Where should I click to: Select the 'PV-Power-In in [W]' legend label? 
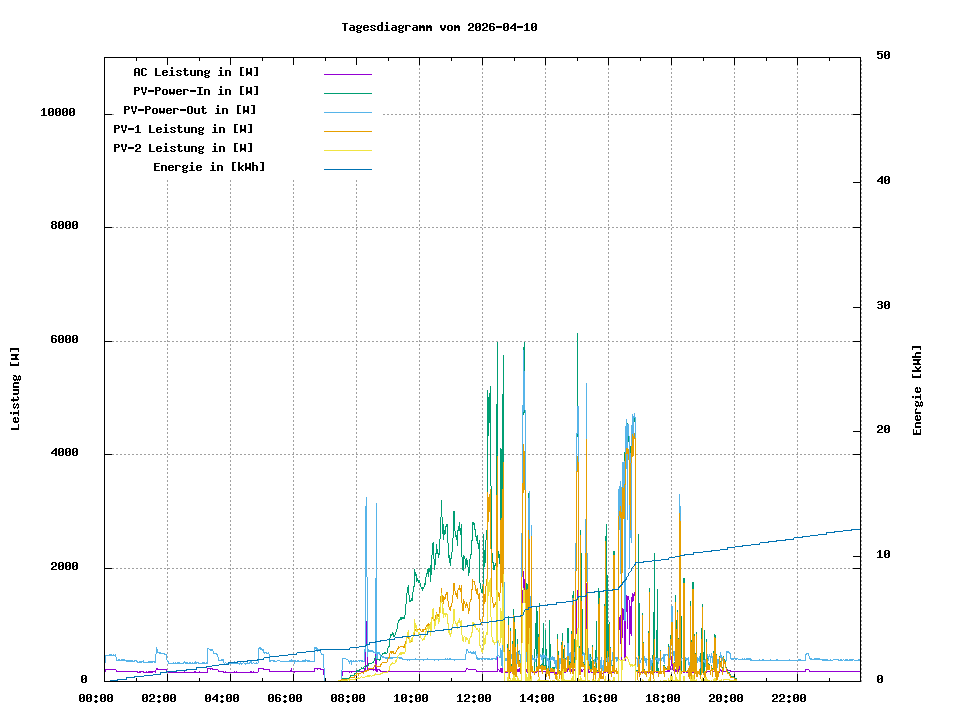coord(196,91)
